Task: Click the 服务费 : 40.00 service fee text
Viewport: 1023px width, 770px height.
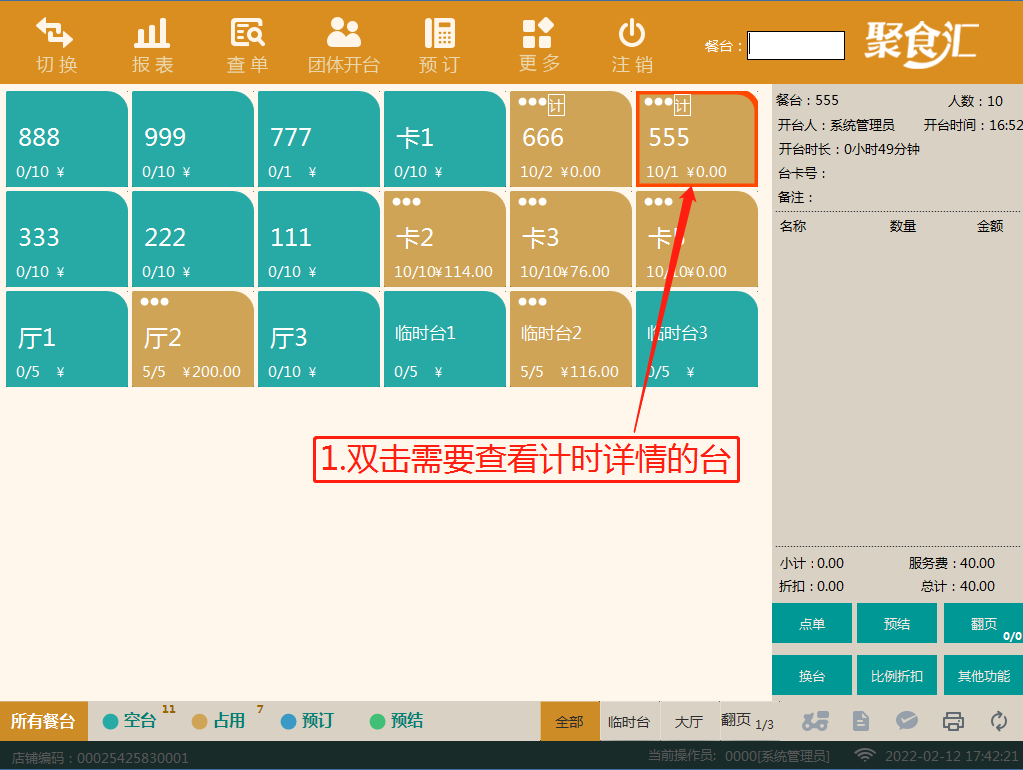Action: [x=951, y=563]
